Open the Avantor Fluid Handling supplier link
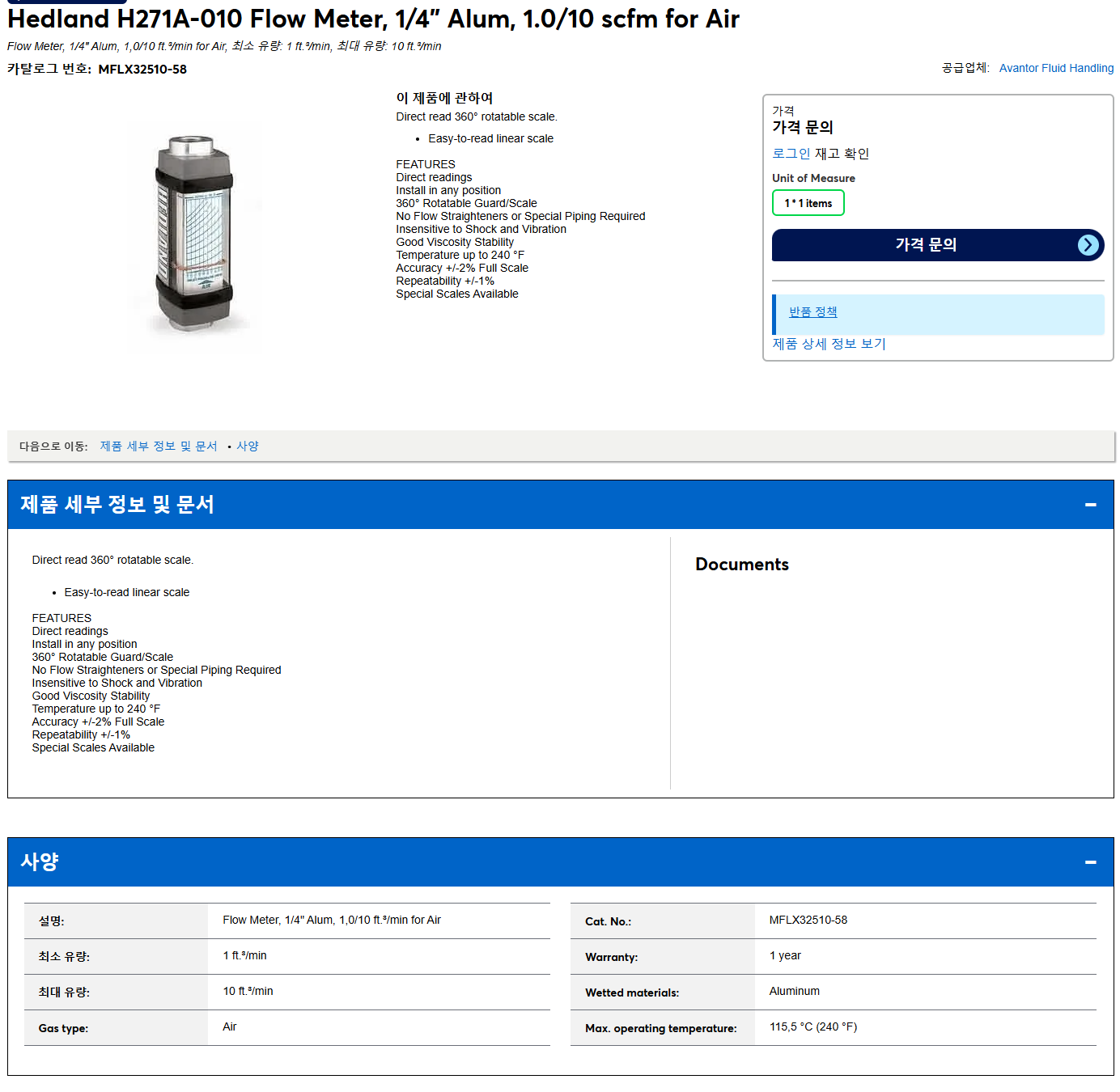 1056,68
